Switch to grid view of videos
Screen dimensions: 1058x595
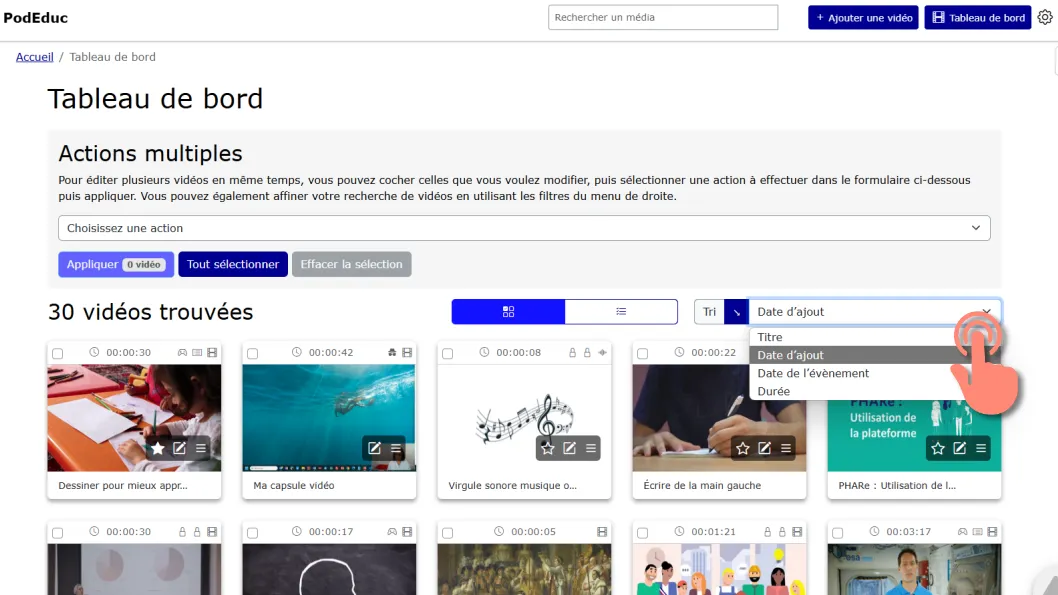(508, 312)
